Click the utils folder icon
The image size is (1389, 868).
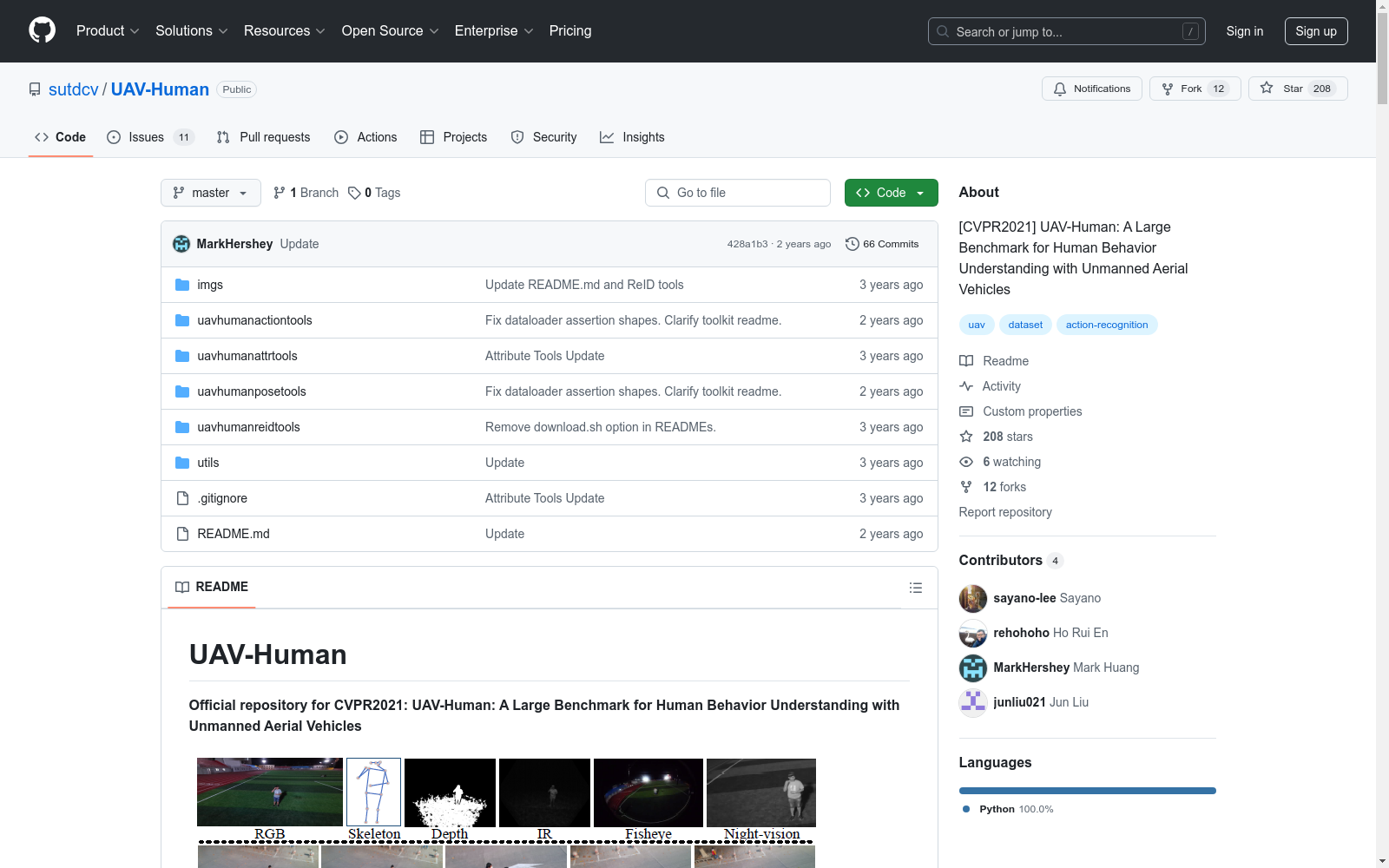pyautogui.click(x=182, y=463)
